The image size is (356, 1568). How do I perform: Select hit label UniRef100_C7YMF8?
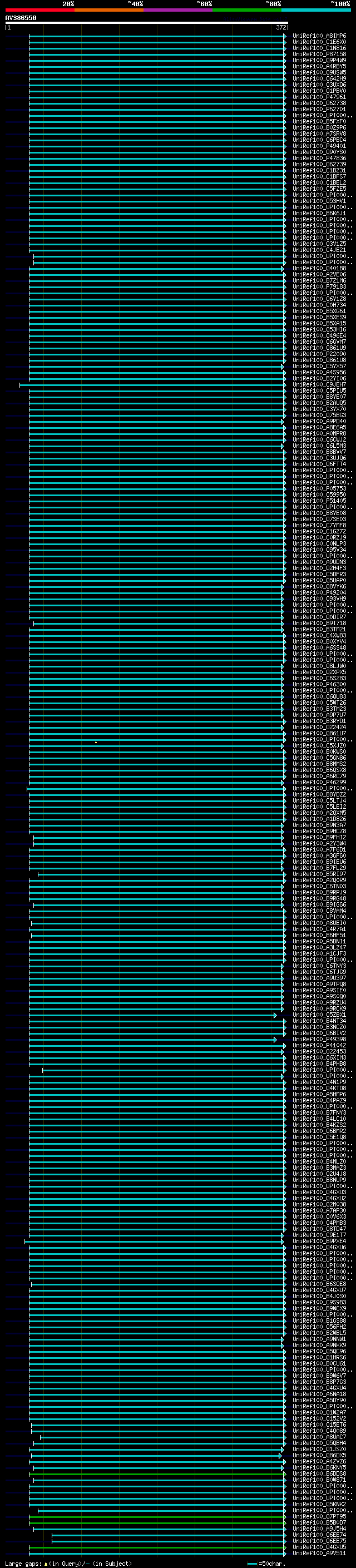[319, 525]
